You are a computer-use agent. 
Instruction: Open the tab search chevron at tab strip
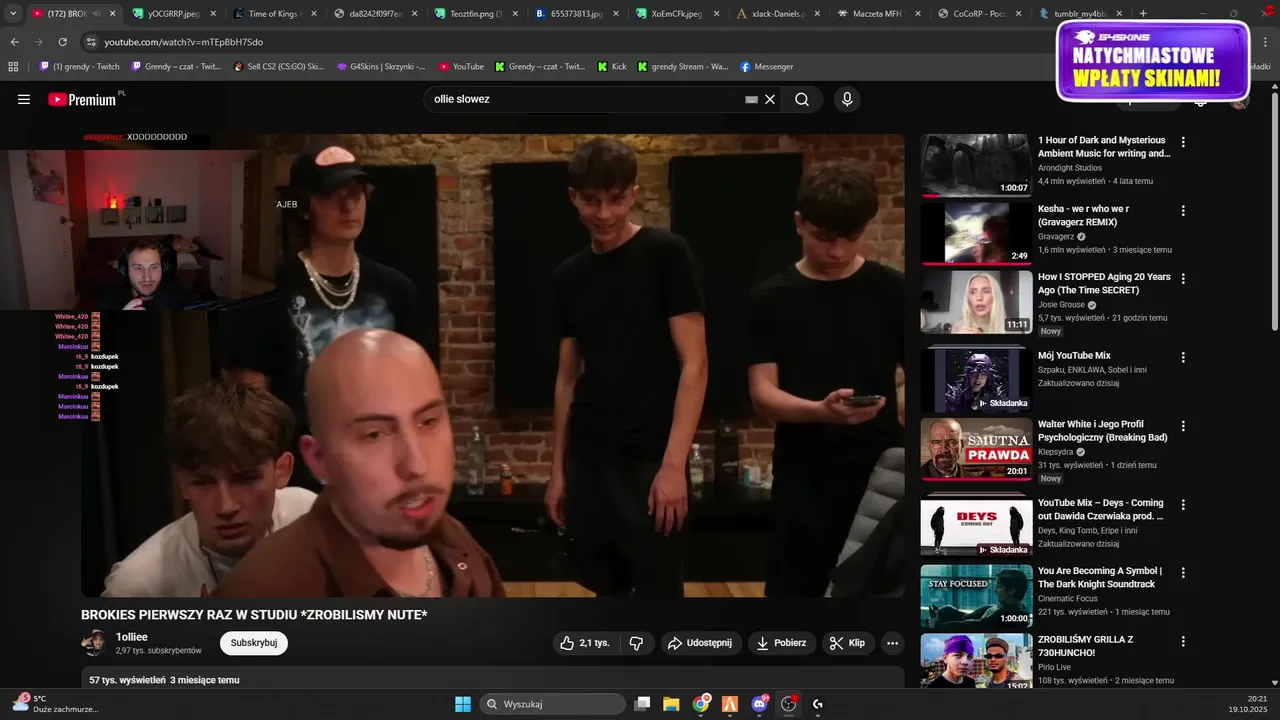click(13, 14)
